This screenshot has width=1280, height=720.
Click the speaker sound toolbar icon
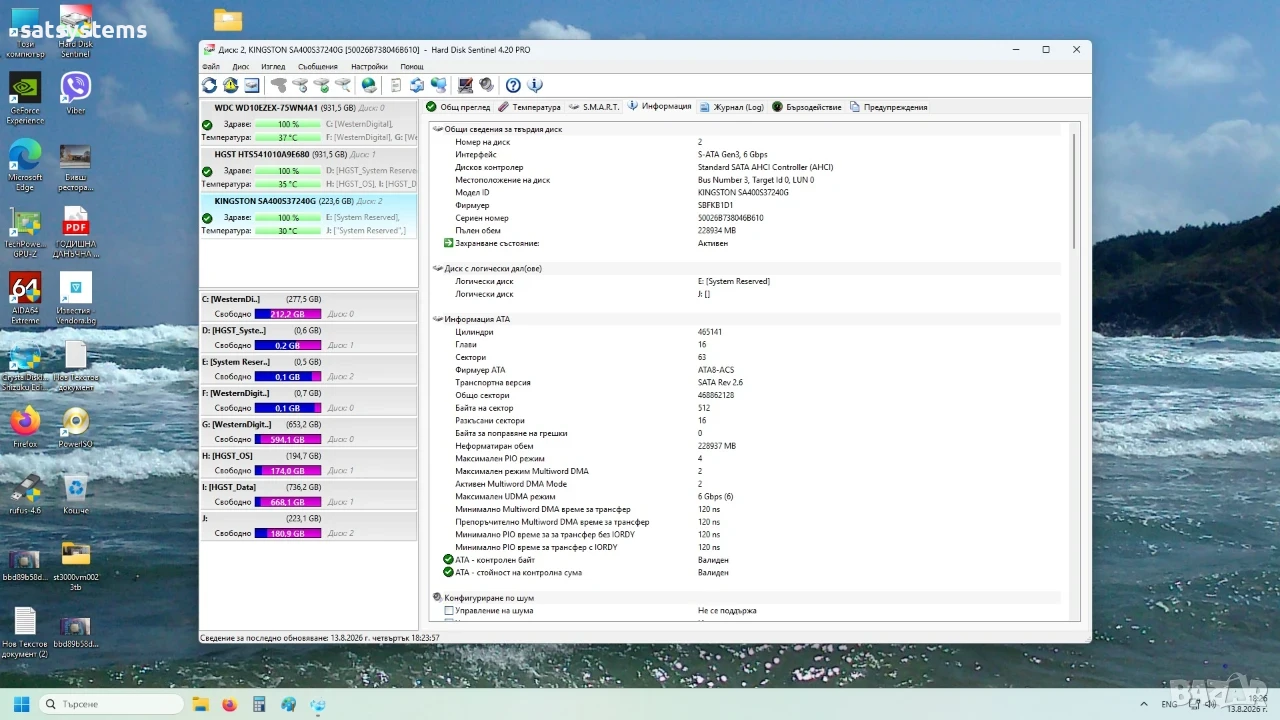point(486,86)
